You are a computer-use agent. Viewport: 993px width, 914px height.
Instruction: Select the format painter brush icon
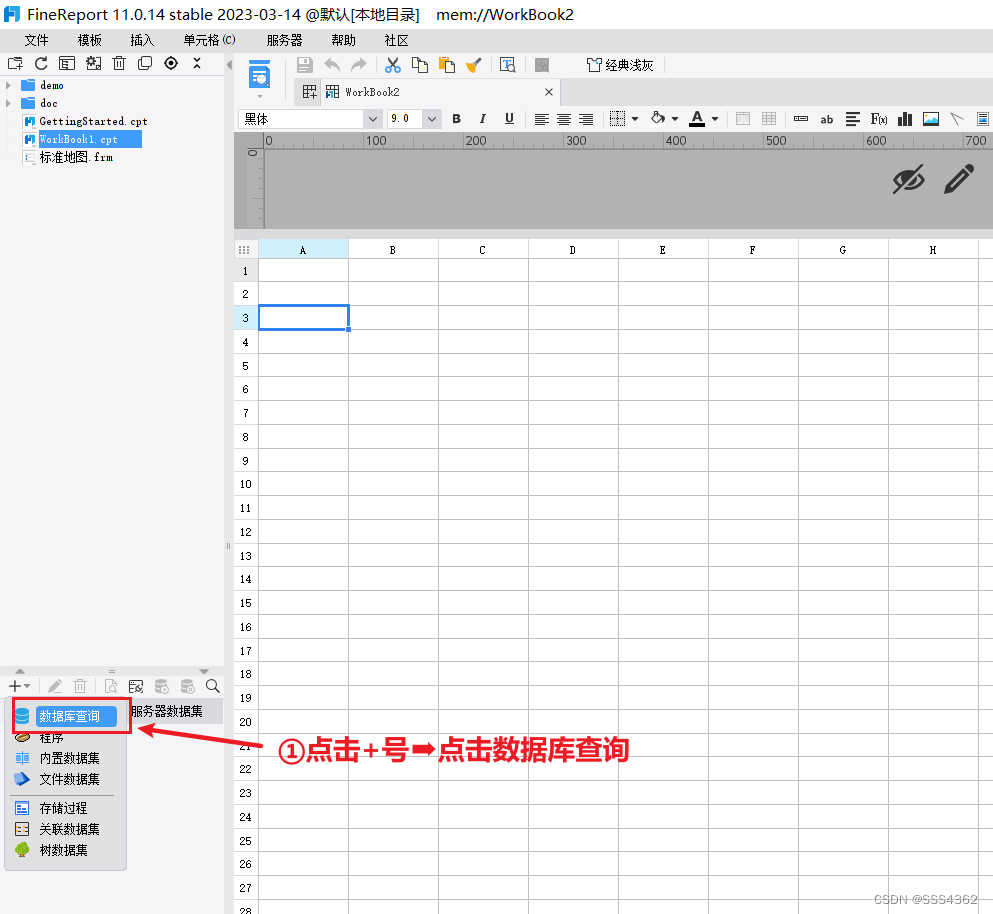click(474, 65)
